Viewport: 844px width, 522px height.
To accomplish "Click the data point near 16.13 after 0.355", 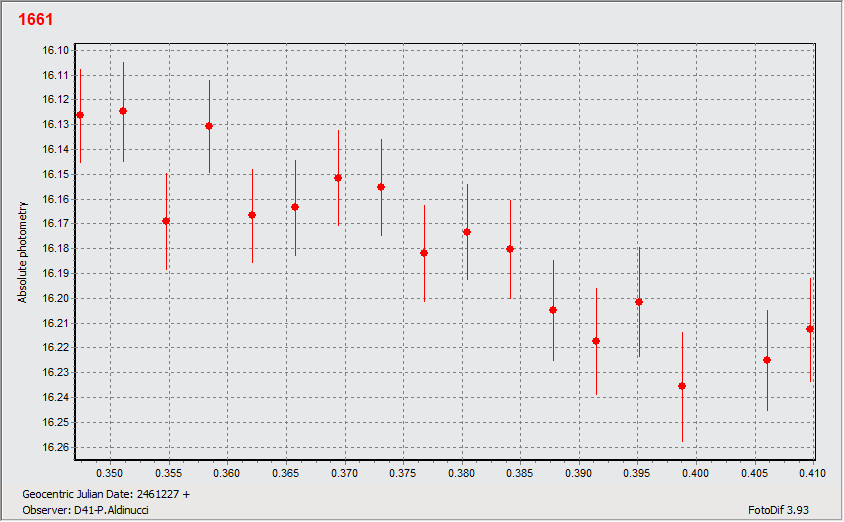I will point(209,126).
